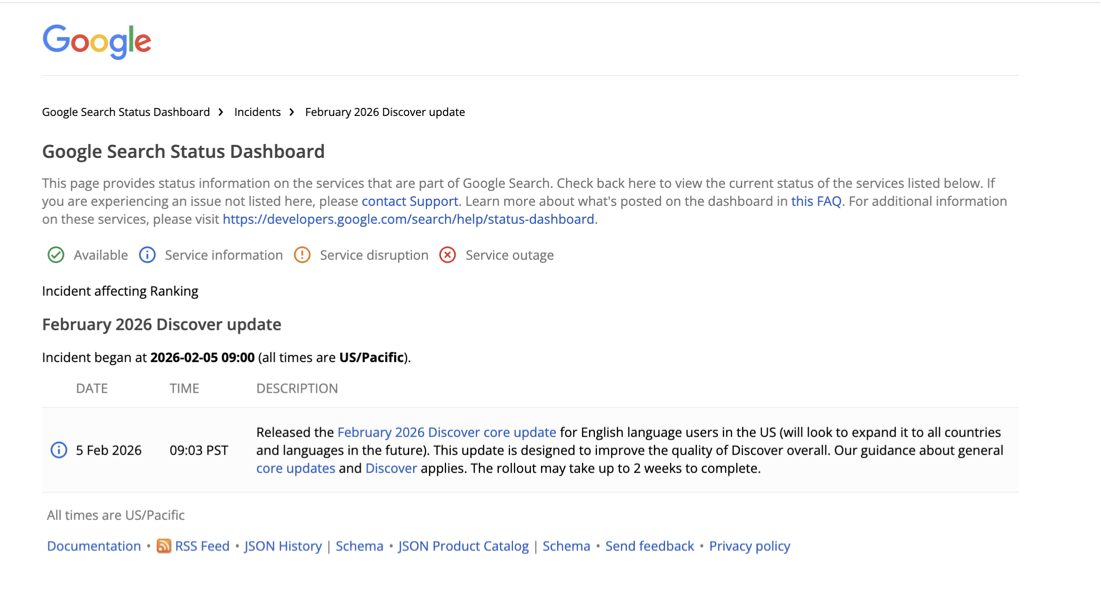
Task: Click the red Service outage icon
Action: pyautogui.click(x=447, y=255)
